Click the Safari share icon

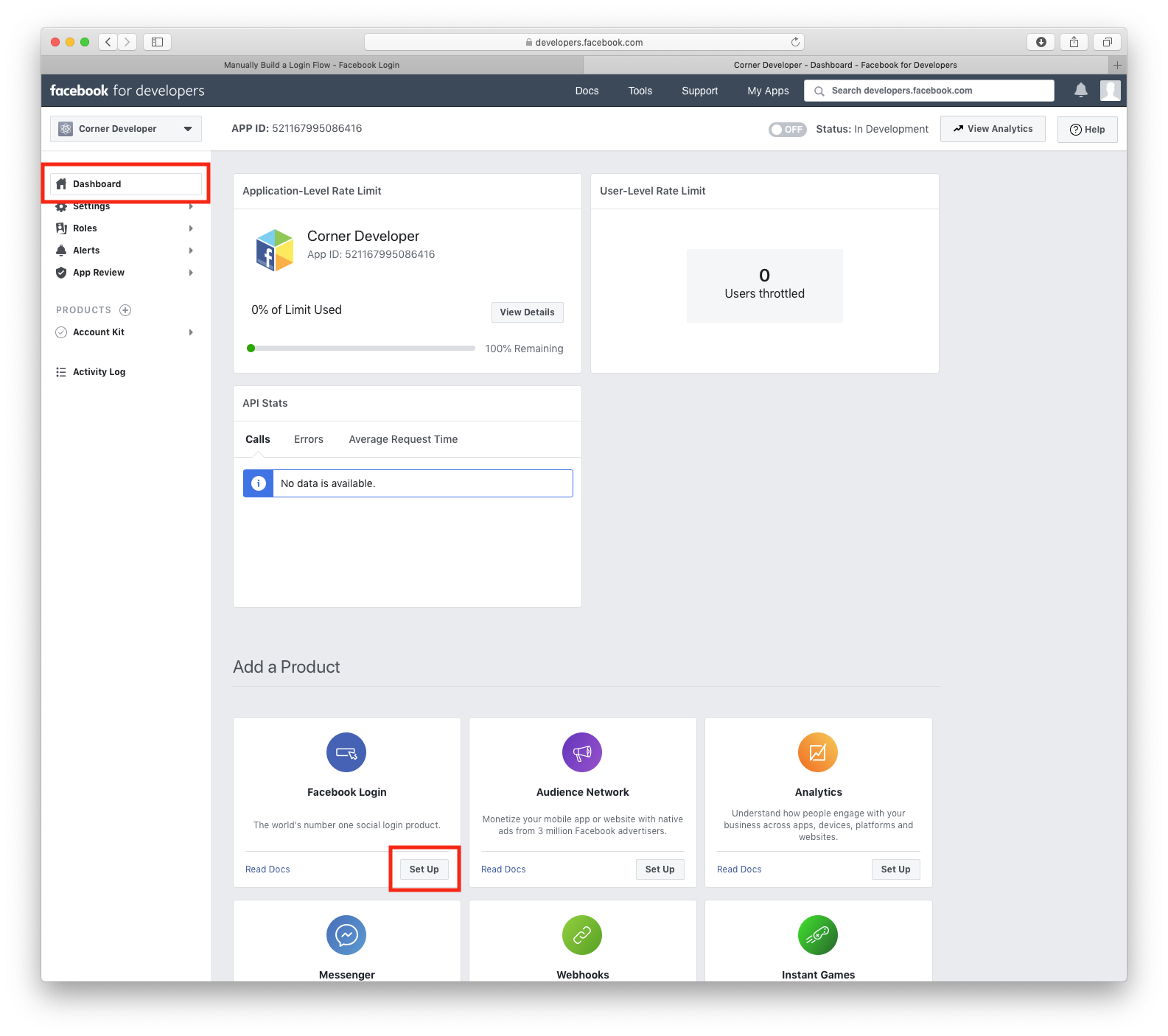coord(1074,42)
